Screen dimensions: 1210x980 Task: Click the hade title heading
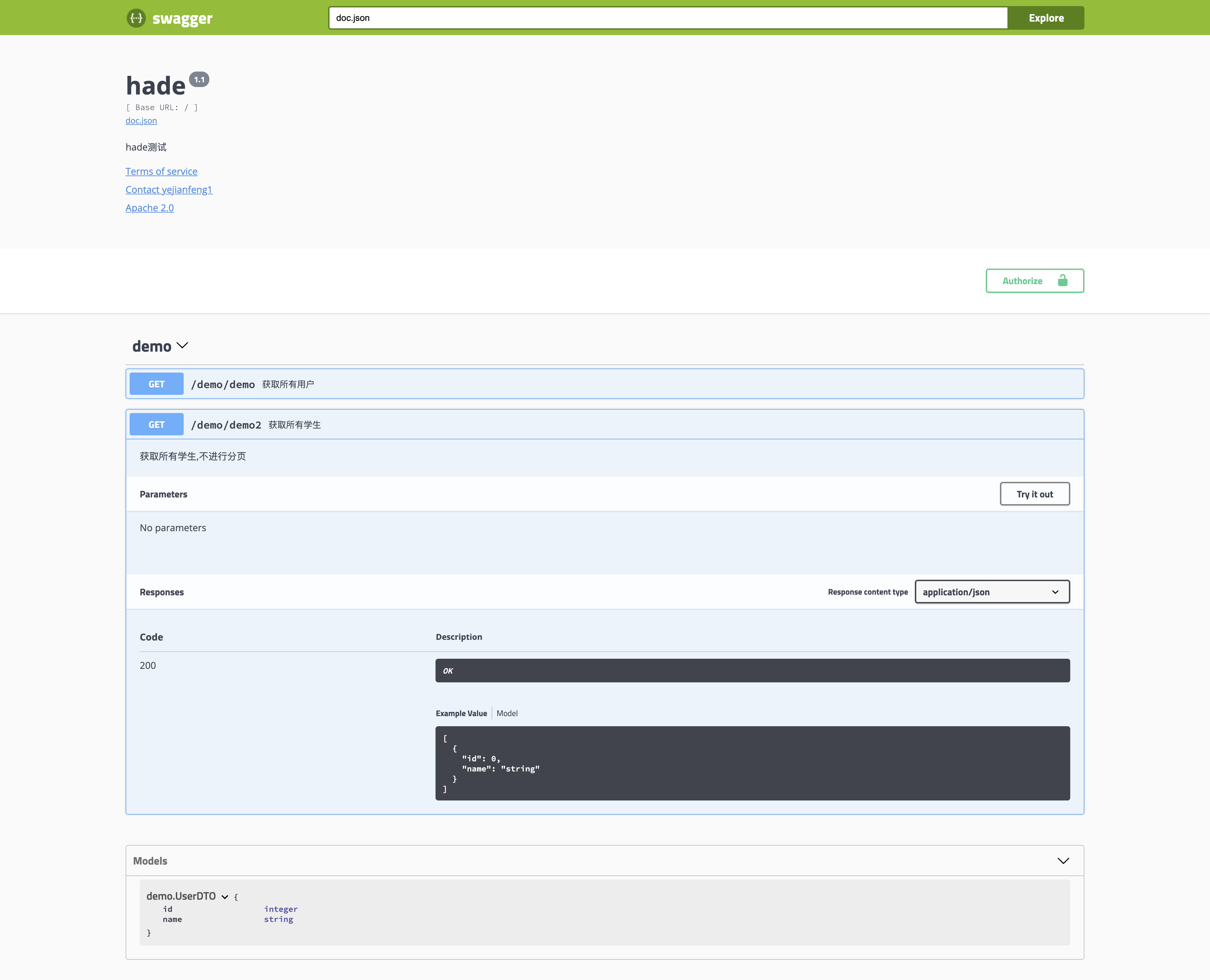pyautogui.click(x=156, y=86)
